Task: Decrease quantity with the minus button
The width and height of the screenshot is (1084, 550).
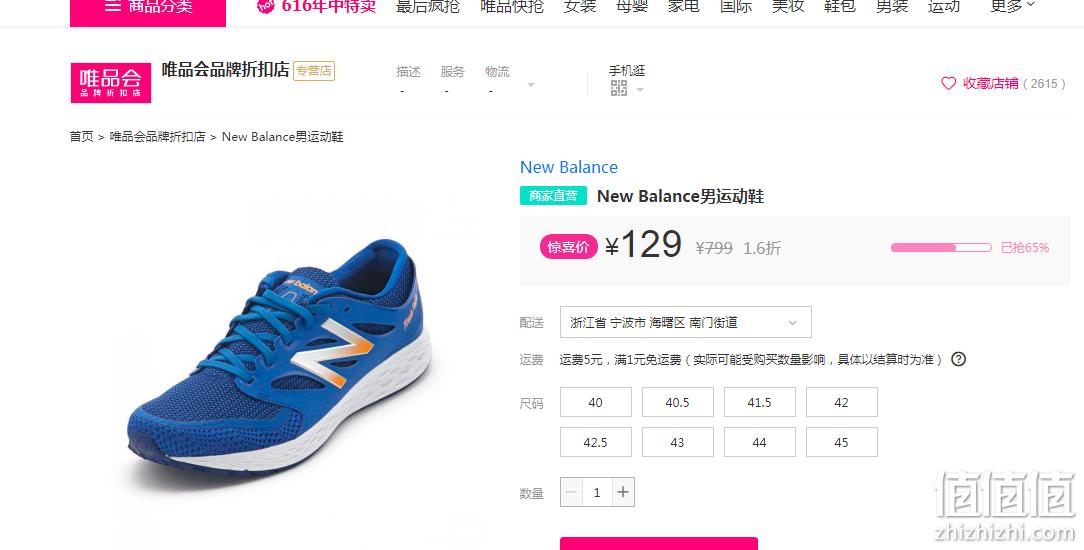Action: [571, 492]
